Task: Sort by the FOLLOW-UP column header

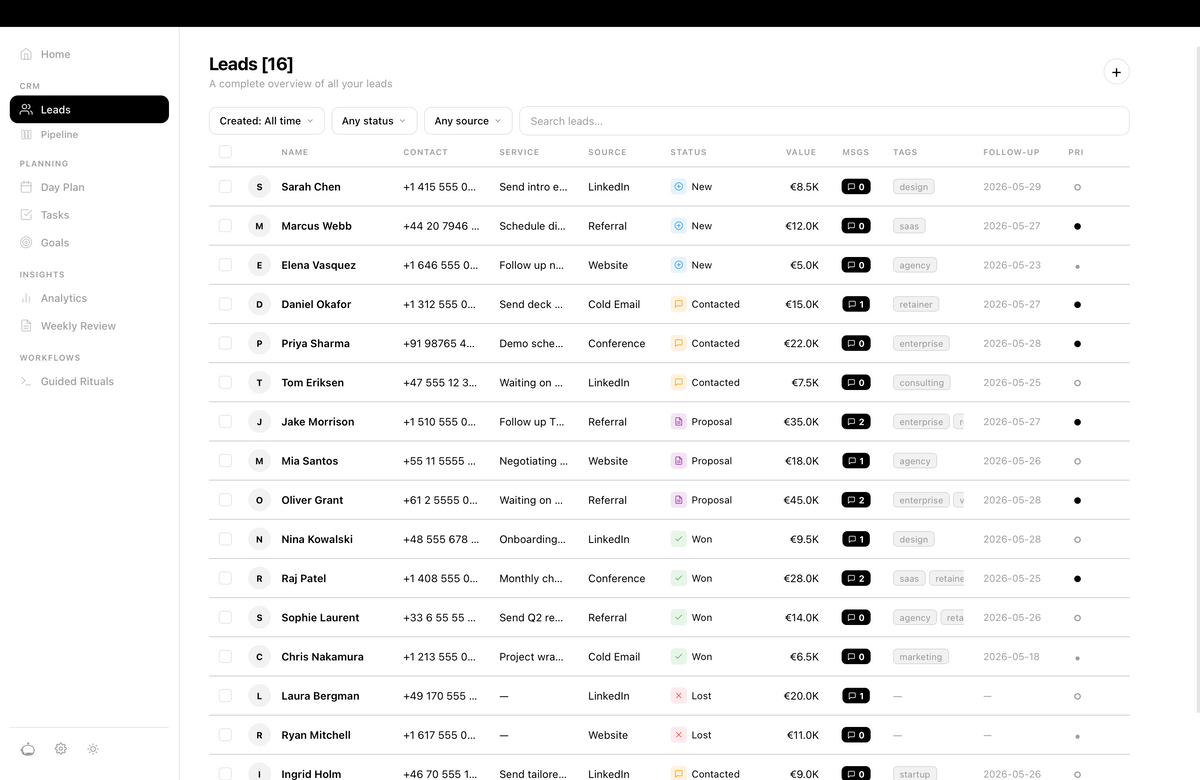Action: (x=1011, y=152)
